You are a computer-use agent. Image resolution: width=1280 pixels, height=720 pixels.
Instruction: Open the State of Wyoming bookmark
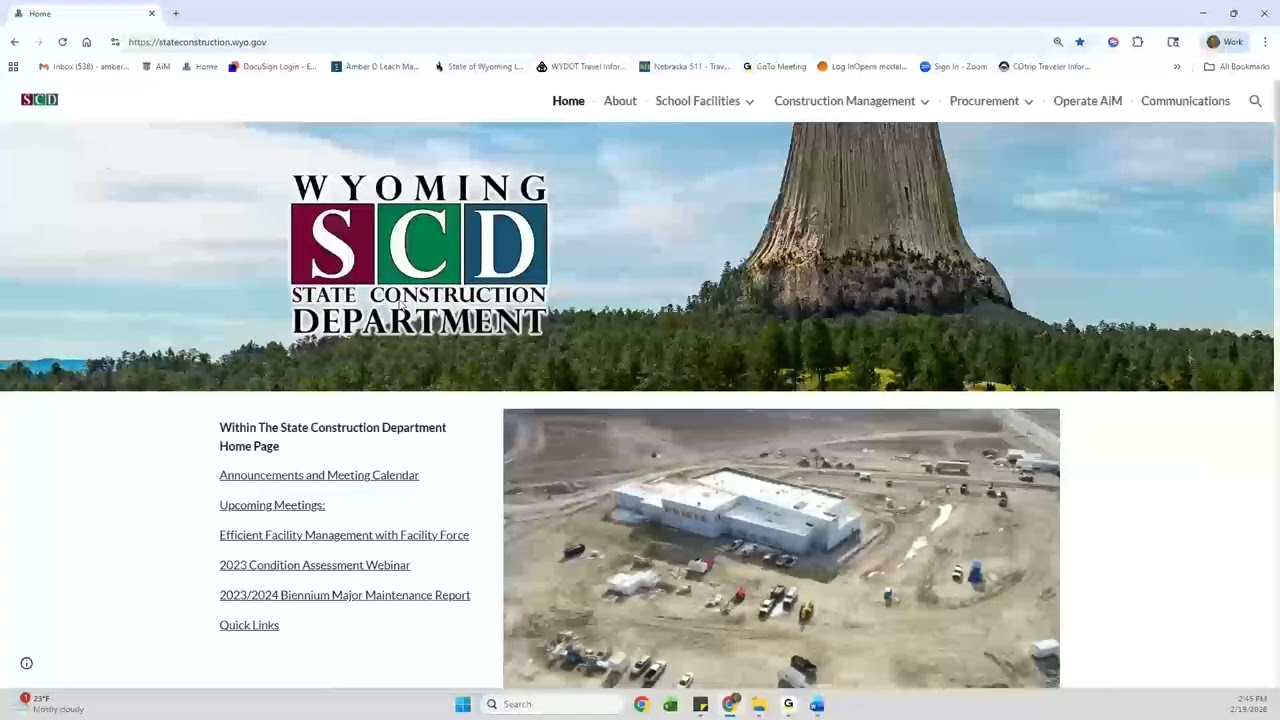coord(478,67)
